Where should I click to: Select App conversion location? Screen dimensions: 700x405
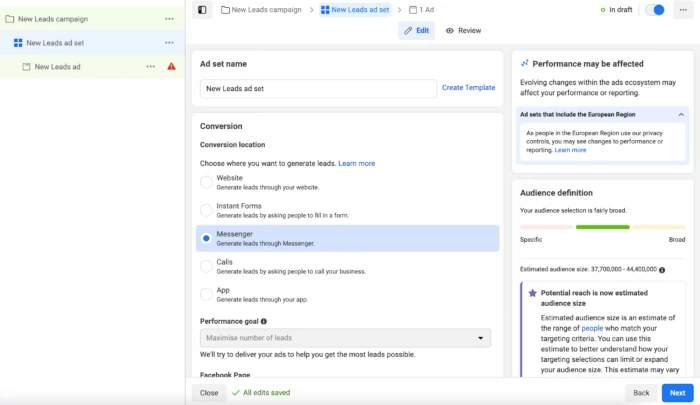tap(206, 295)
